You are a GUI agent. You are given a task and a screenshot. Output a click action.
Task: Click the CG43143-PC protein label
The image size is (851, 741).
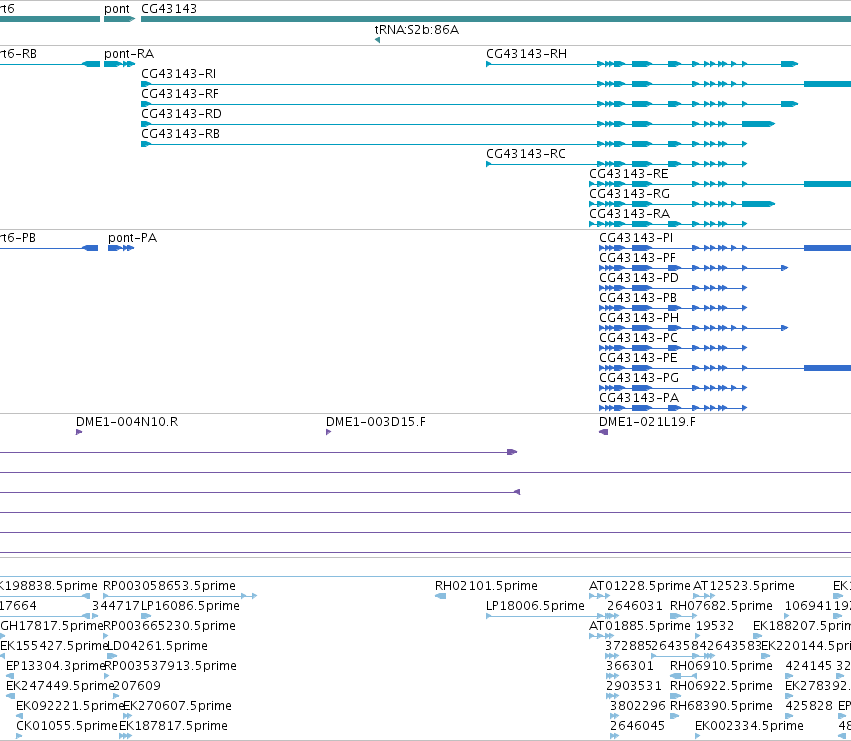pyautogui.click(x=638, y=338)
